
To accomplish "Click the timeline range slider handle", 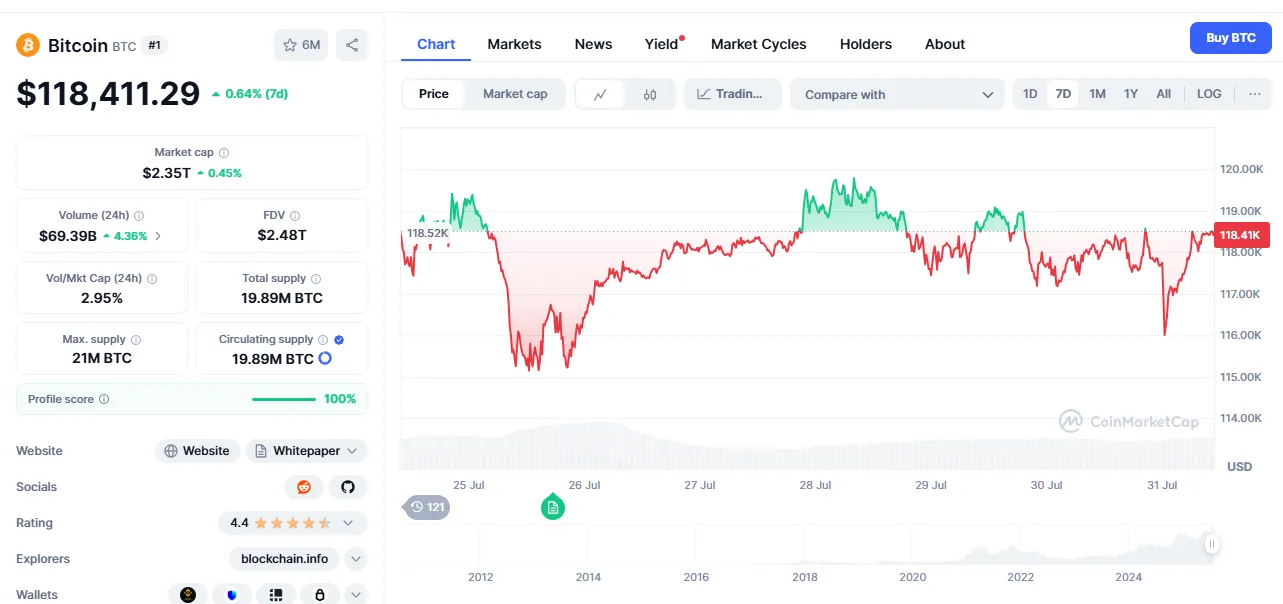I will pyautogui.click(x=1212, y=544).
